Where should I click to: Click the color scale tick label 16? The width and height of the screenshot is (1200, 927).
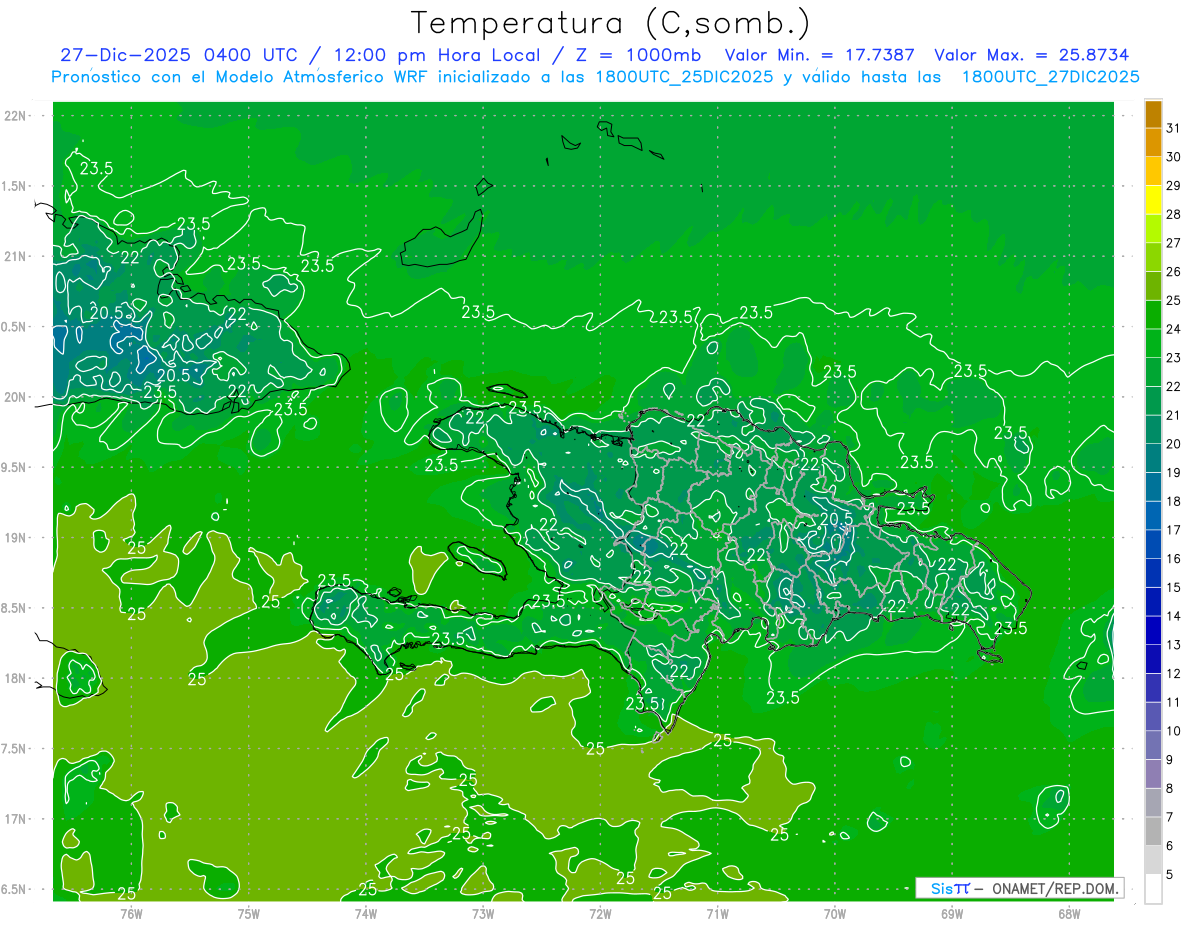point(1173,559)
